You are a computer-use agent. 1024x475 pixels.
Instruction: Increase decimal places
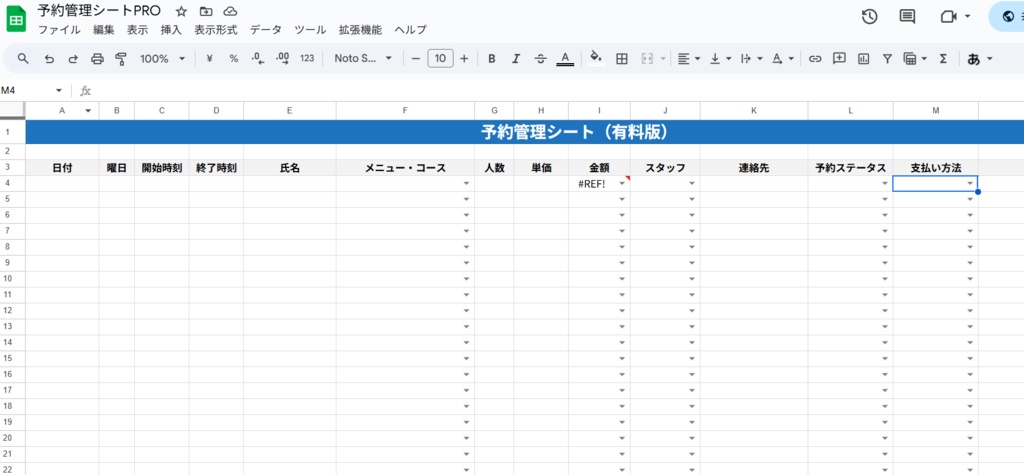pyautogui.click(x=283, y=59)
